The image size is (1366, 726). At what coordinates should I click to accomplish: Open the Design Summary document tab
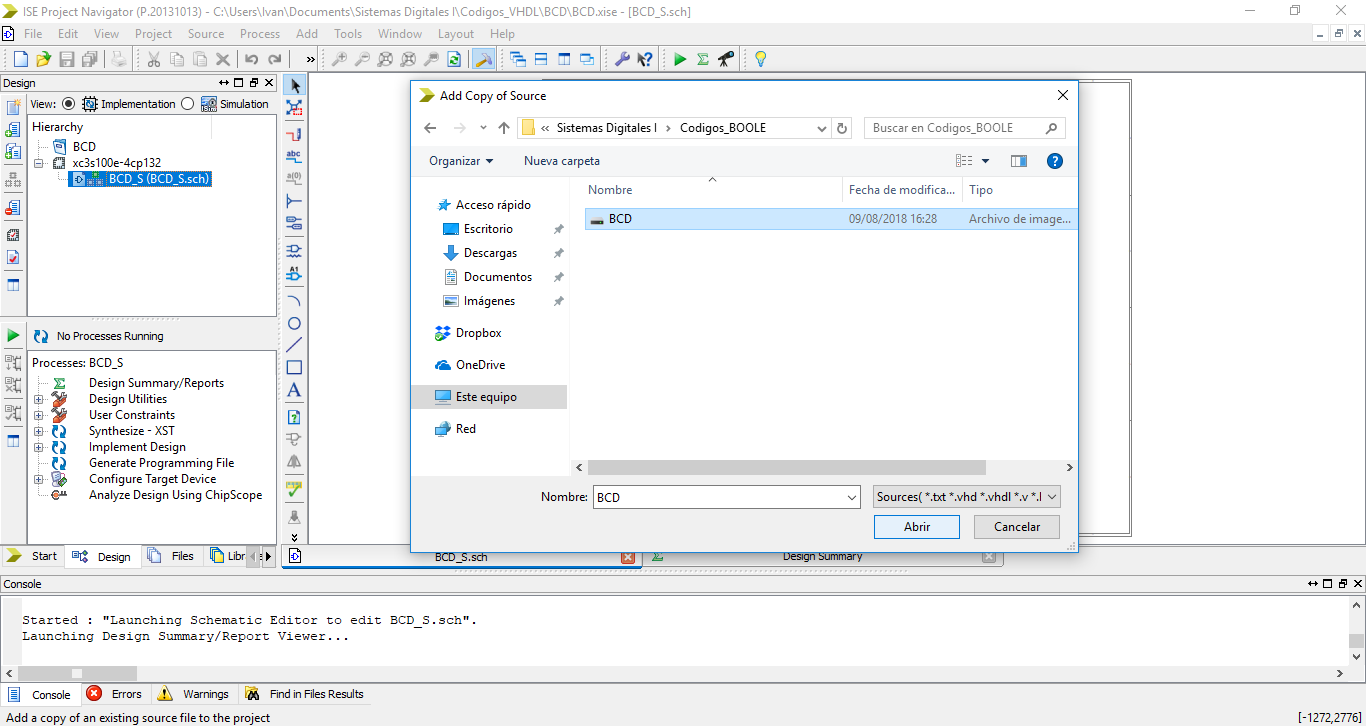[x=822, y=557]
